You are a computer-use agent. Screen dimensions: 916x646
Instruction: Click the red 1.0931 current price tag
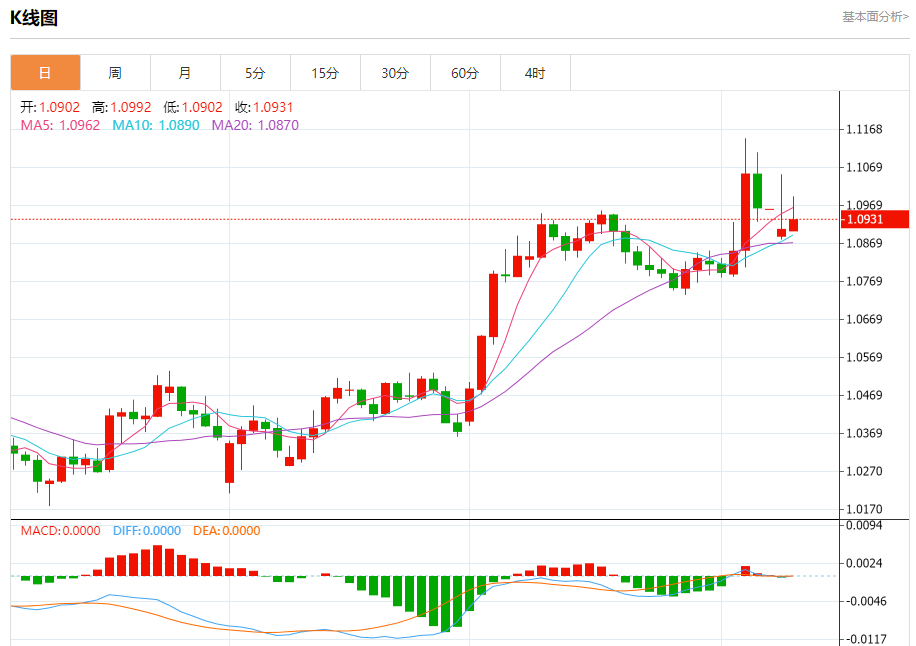tap(875, 219)
